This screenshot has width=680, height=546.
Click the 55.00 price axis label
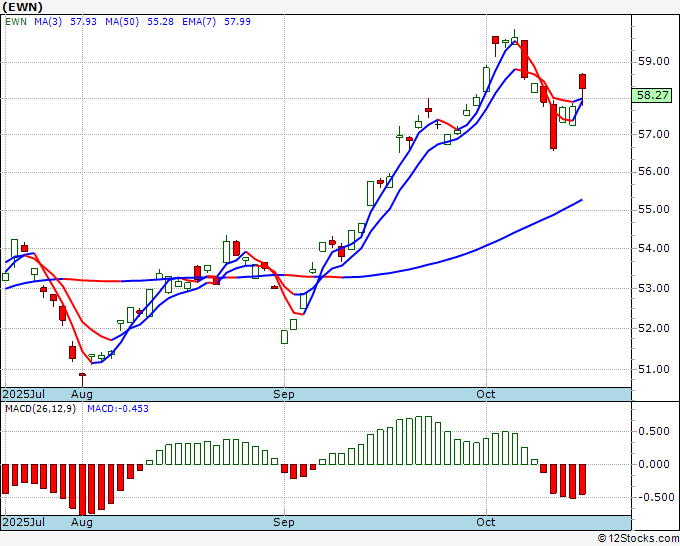pos(654,209)
